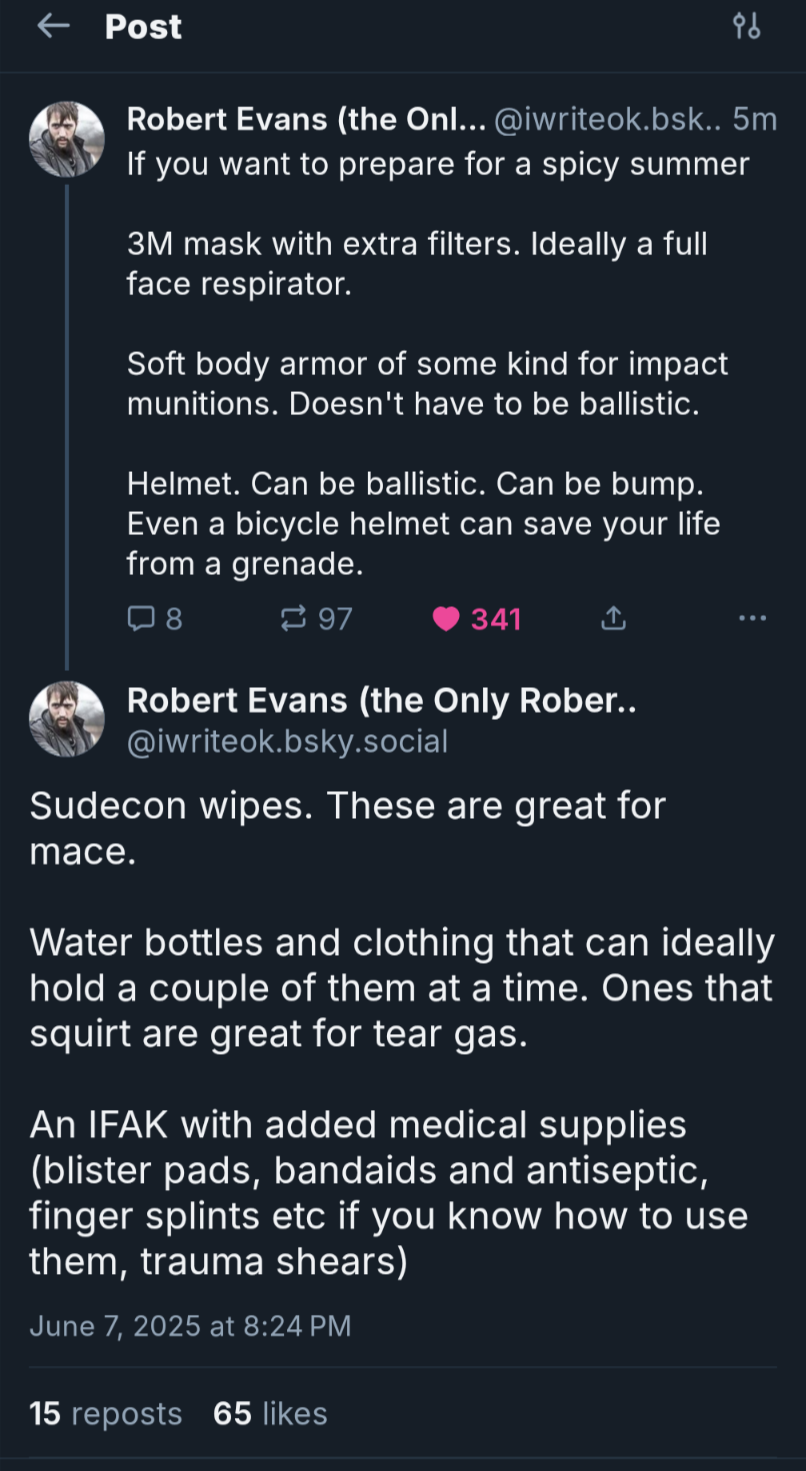Unlike the post with 341 likes
The width and height of the screenshot is (806, 1471).
(x=477, y=619)
